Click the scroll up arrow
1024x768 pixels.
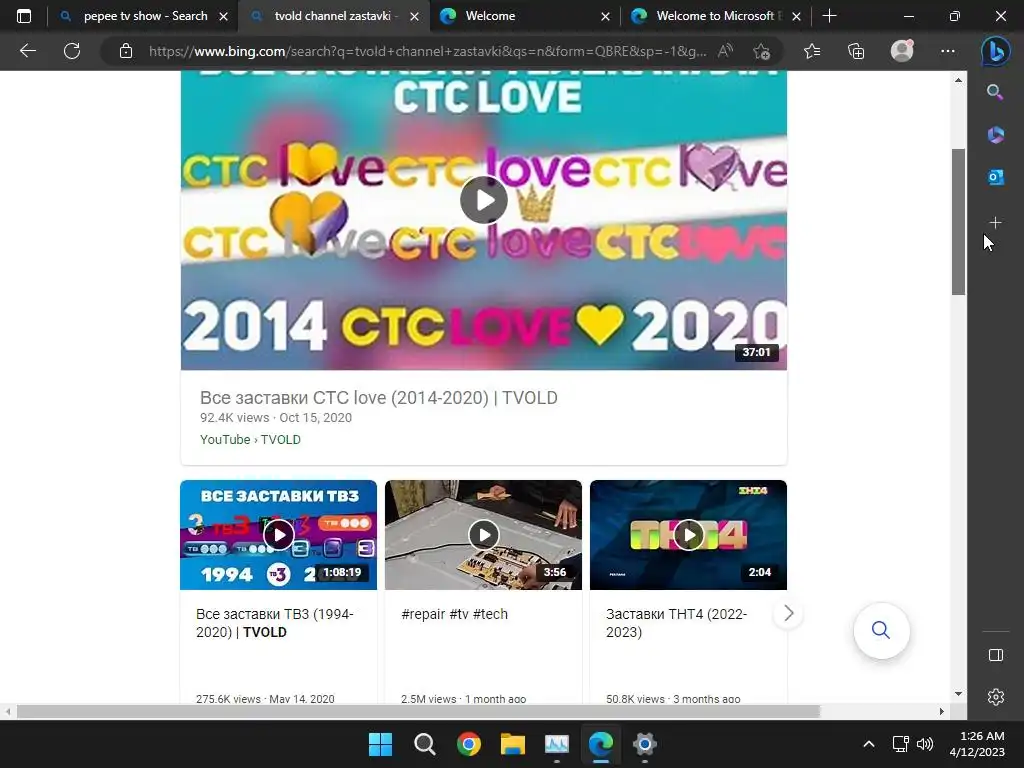pos(958,80)
